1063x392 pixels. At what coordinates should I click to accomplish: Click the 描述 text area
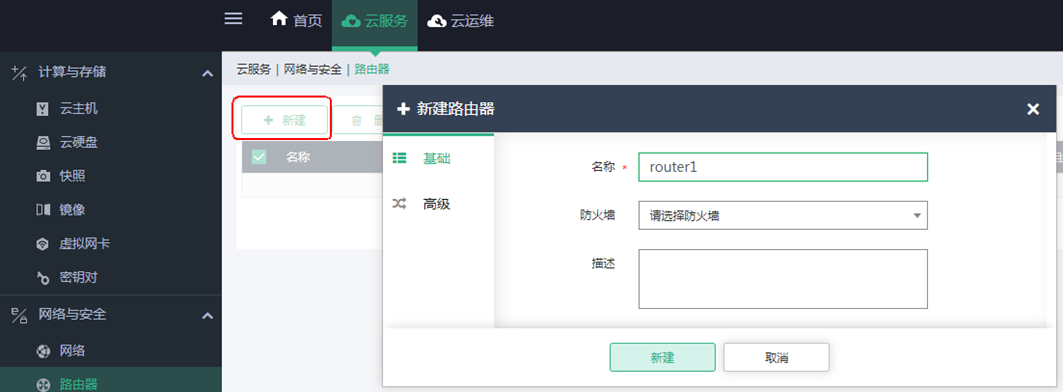tap(783, 279)
